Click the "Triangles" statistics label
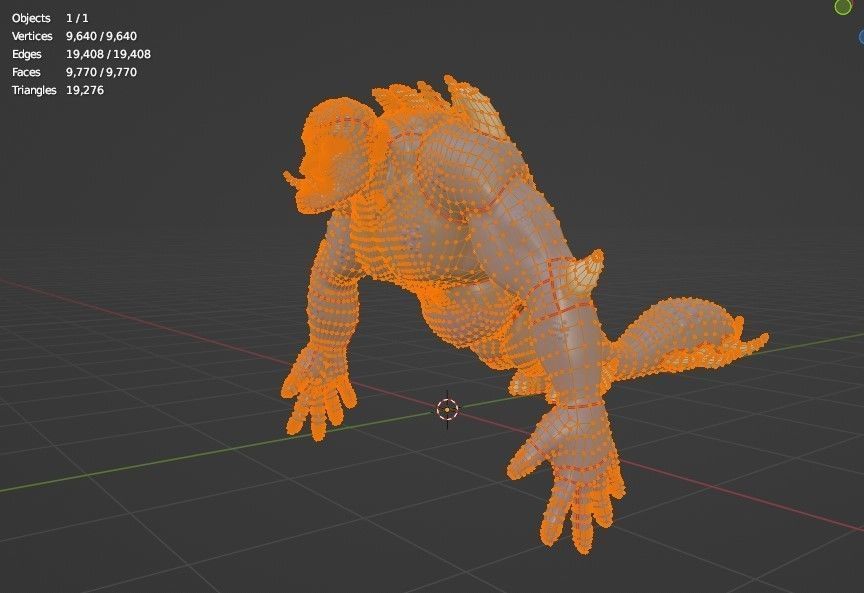Viewport: 864px width, 593px height. tap(34, 90)
